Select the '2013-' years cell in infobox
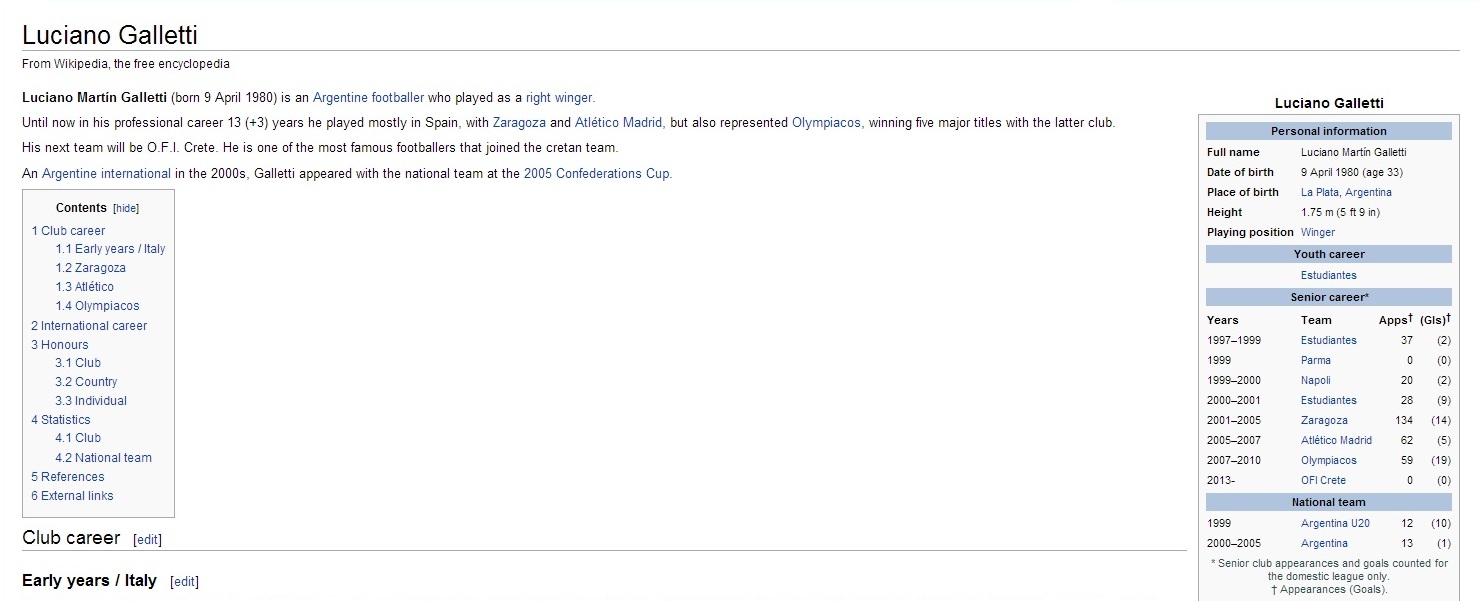The height and width of the screenshot is (601, 1481). 1221,480
